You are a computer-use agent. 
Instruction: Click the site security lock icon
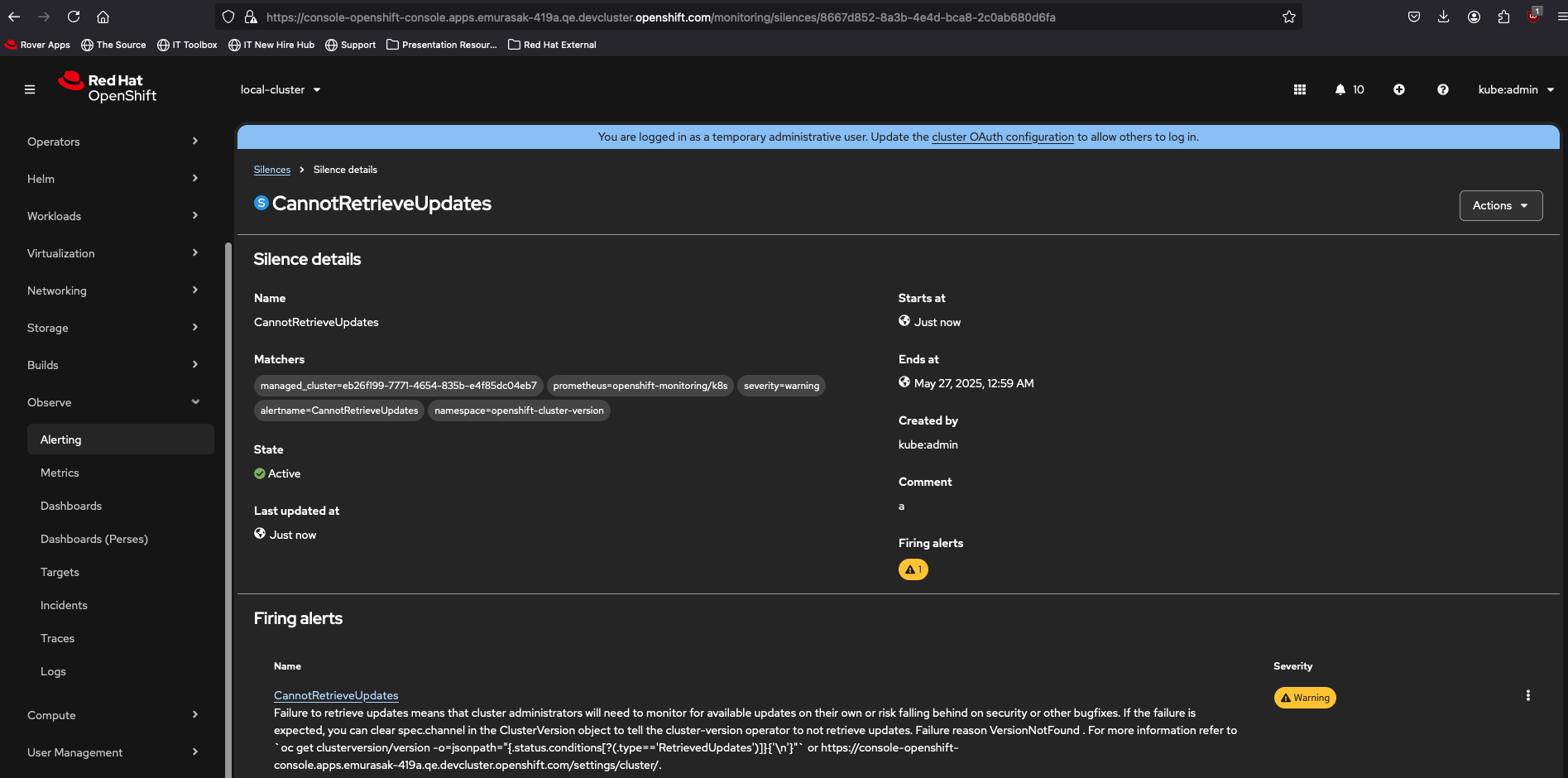click(x=251, y=17)
